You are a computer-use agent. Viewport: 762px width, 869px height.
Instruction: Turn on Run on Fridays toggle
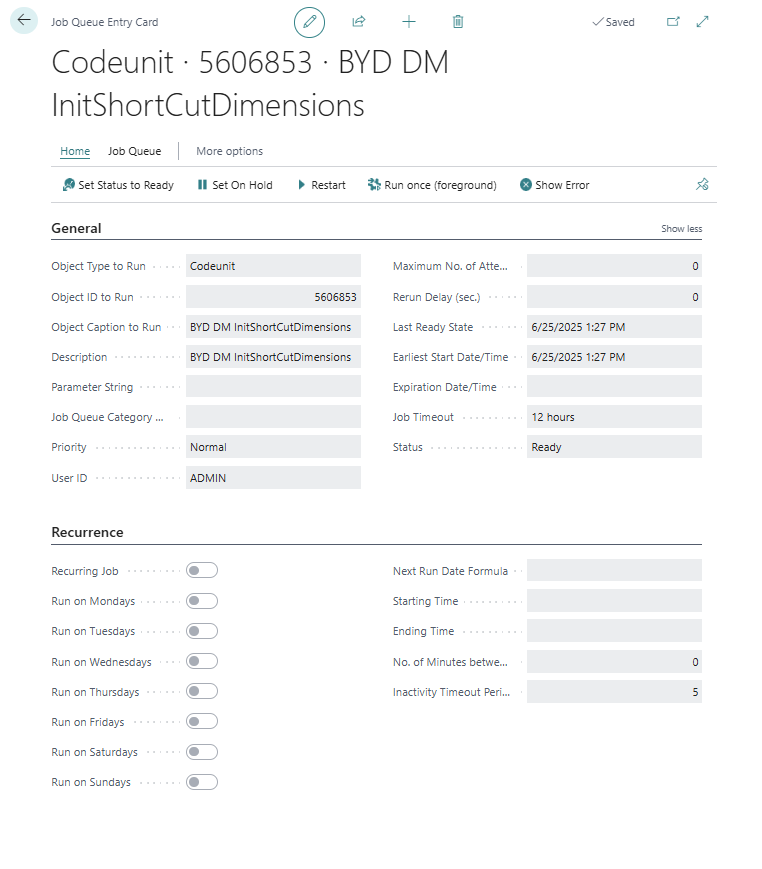[x=201, y=722]
